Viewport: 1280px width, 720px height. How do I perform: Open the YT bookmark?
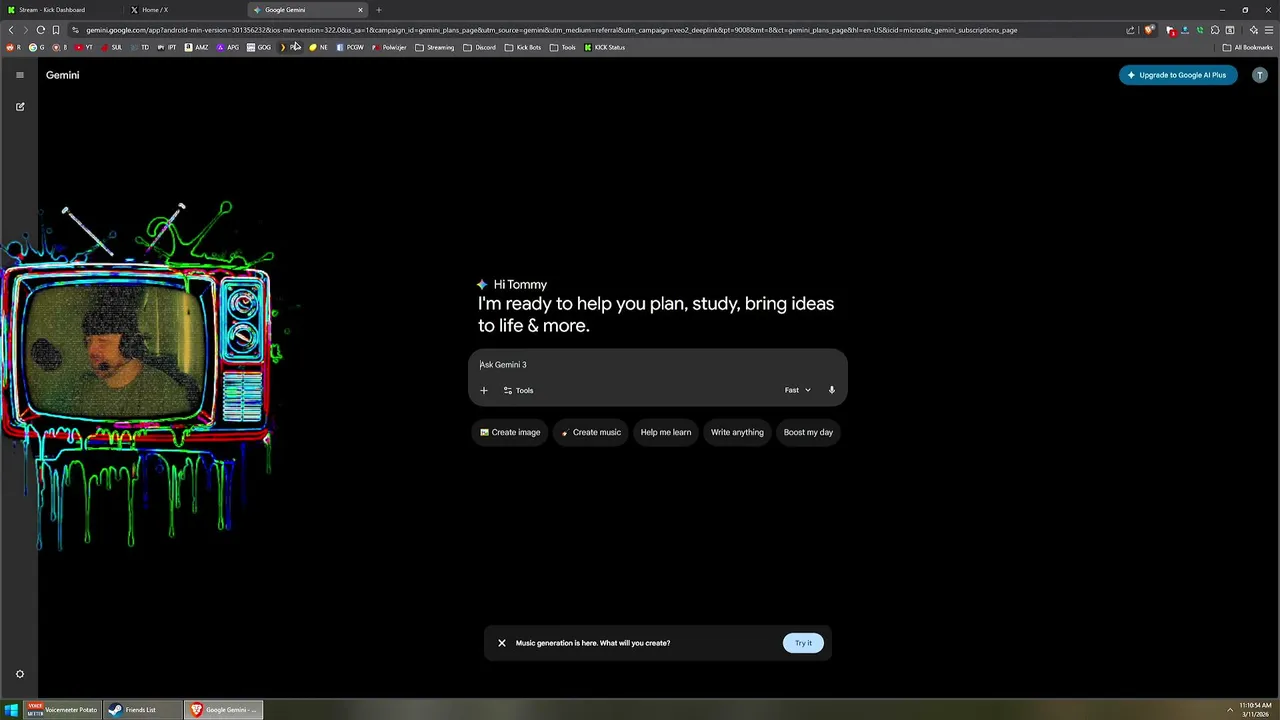(x=84, y=47)
